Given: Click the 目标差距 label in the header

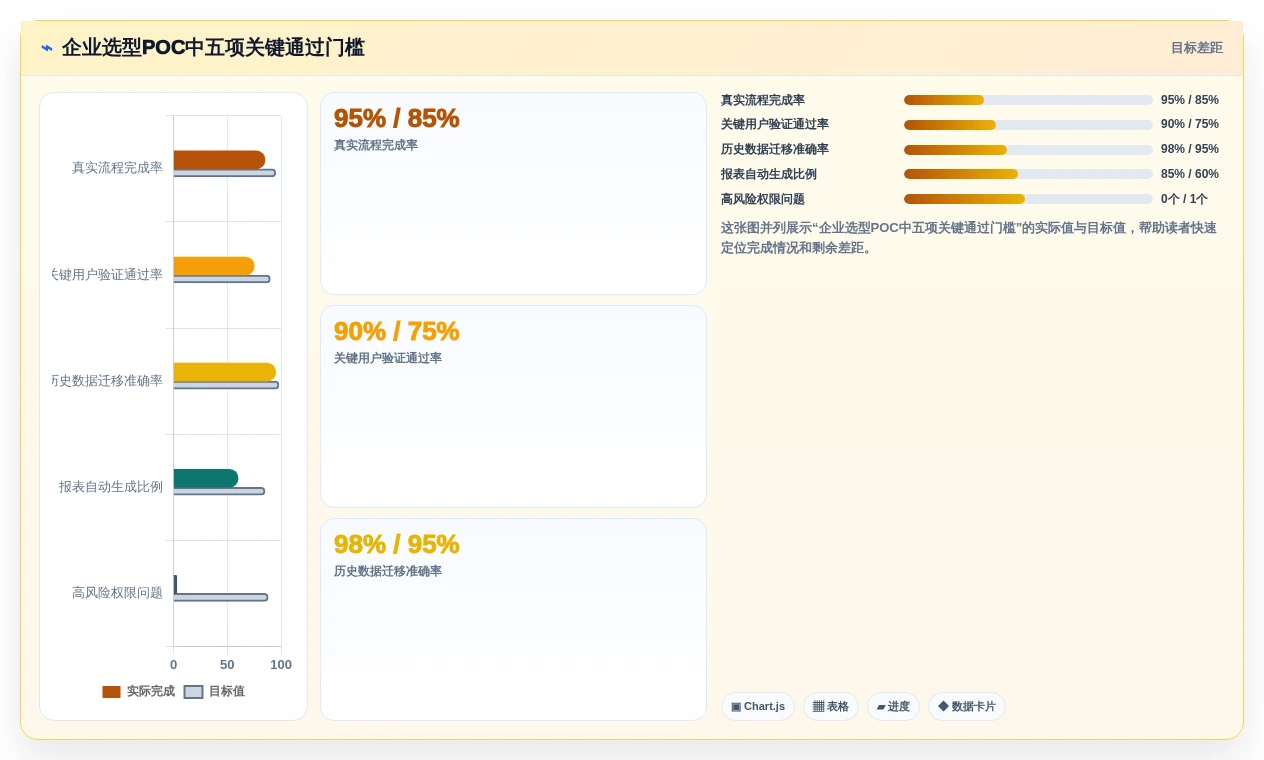Looking at the screenshot, I should (x=1196, y=48).
